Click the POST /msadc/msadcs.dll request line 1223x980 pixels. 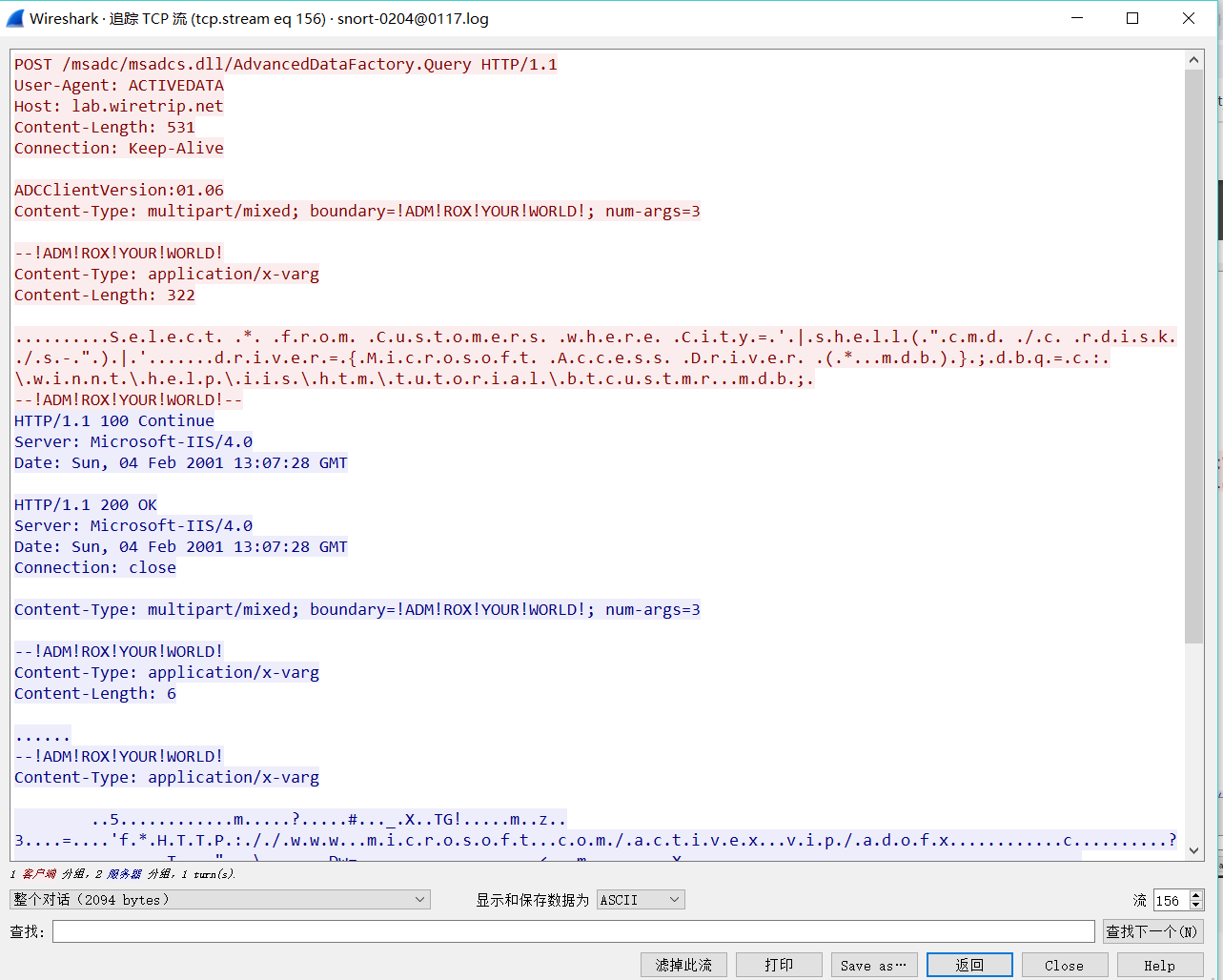coord(286,64)
